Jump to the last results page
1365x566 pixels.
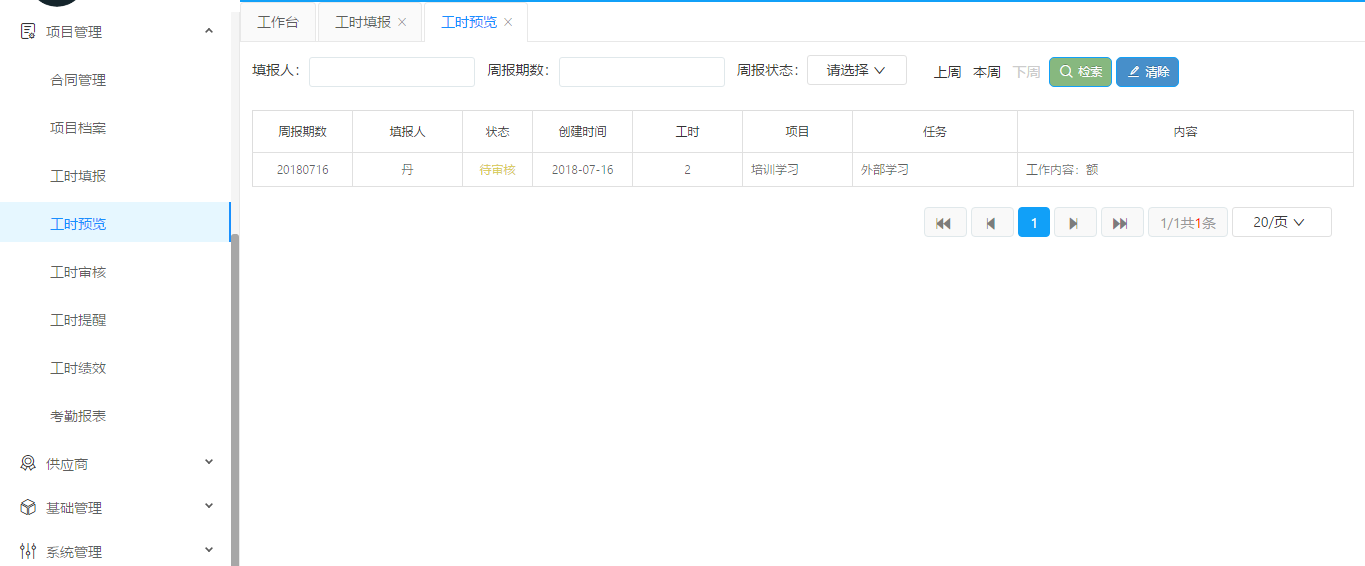[1121, 222]
